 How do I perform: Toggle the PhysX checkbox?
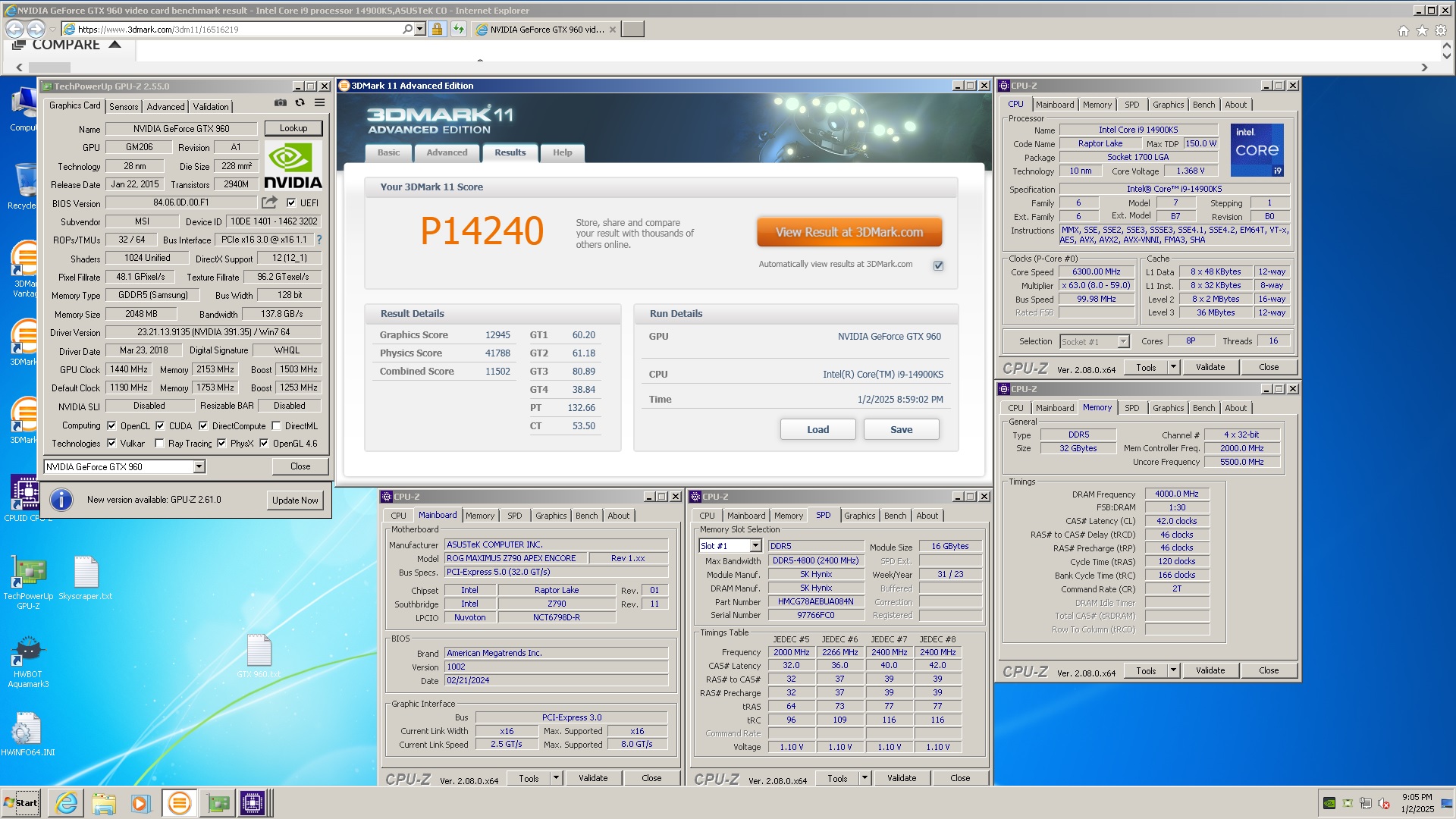pos(221,443)
